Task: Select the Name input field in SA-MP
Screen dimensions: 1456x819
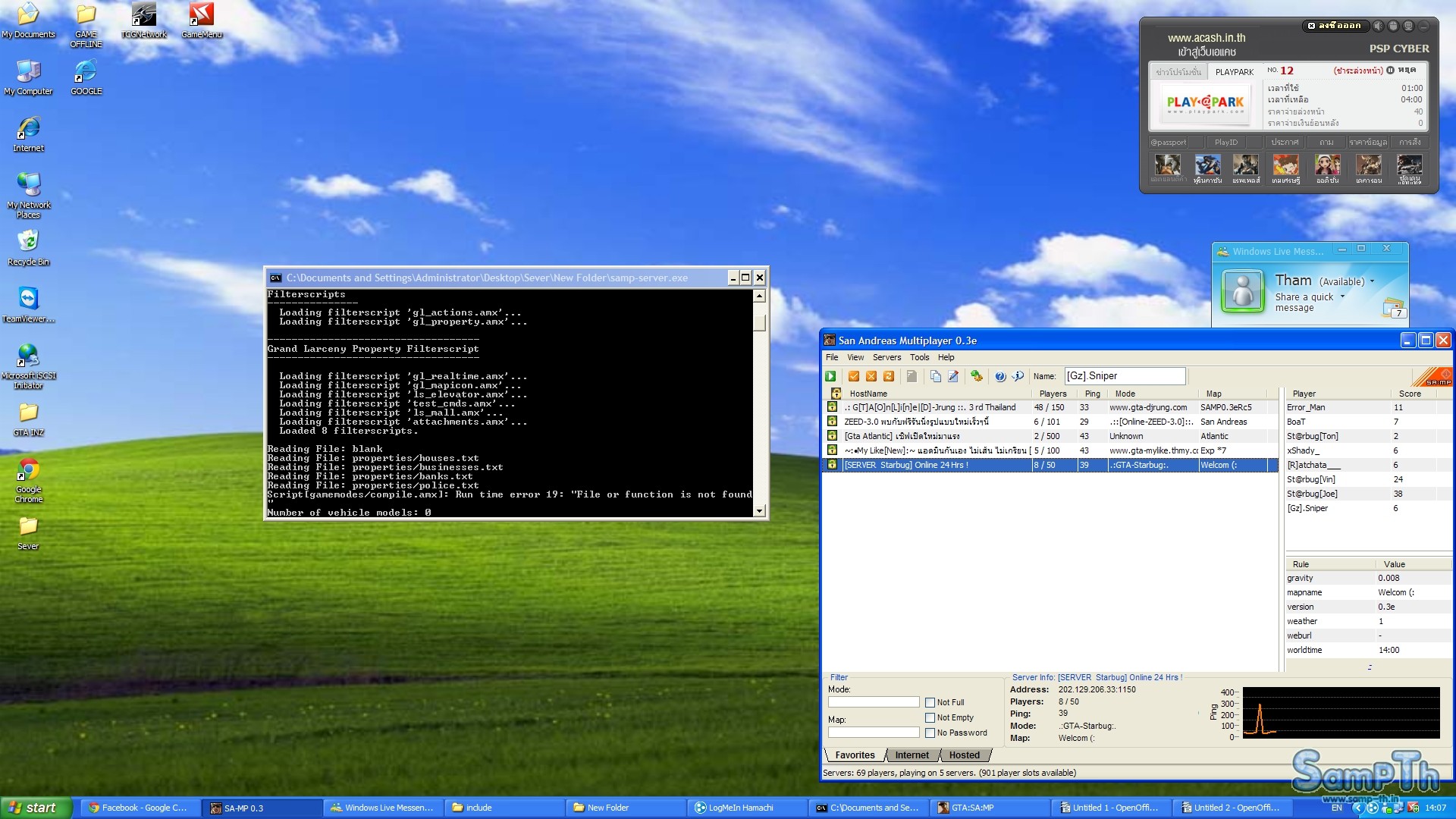Action: click(x=1124, y=375)
